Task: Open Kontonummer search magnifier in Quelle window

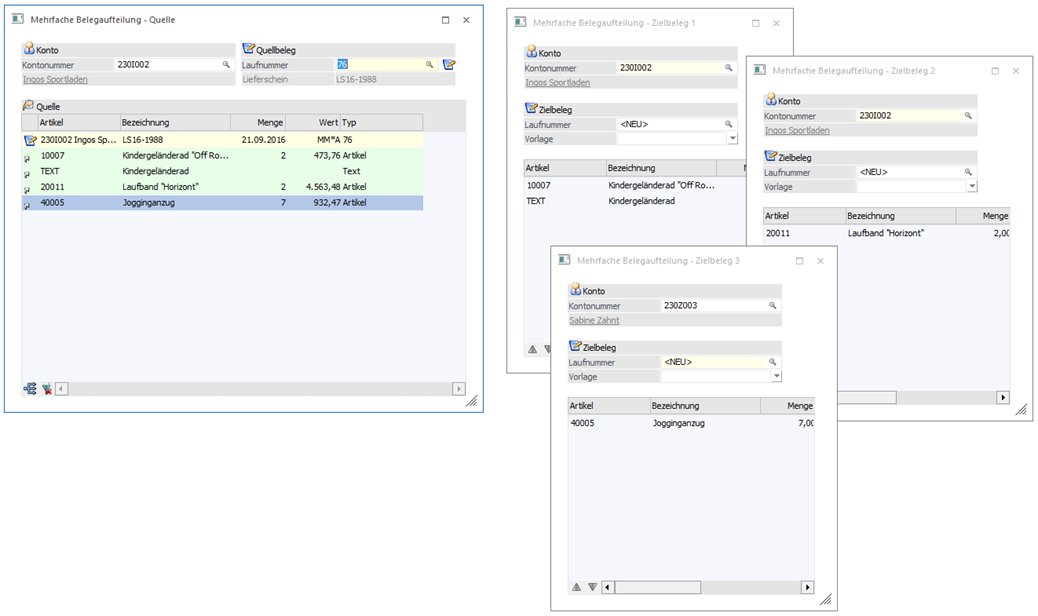Action: pyautogui.click(x=226, y=65)
